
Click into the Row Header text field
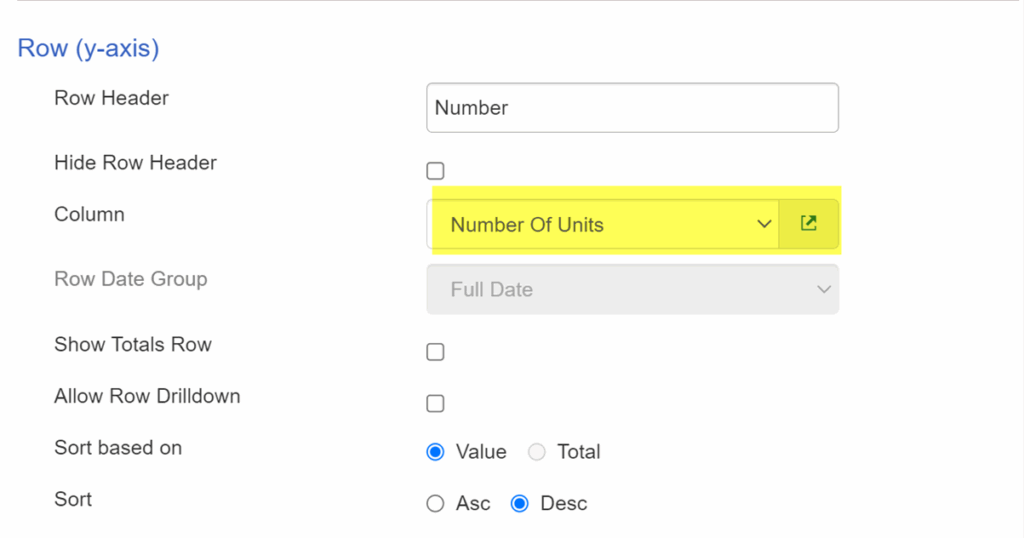click(632, 108)
